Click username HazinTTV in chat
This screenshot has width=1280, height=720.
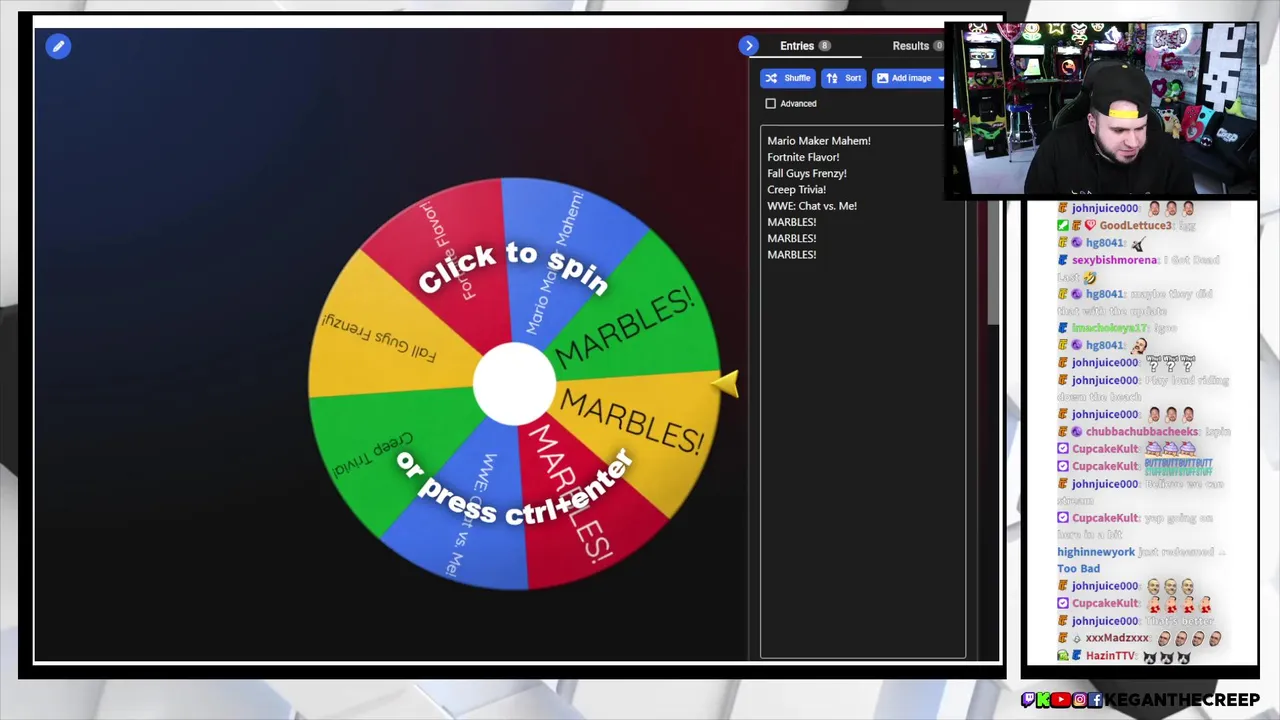tap(1110, 656)
